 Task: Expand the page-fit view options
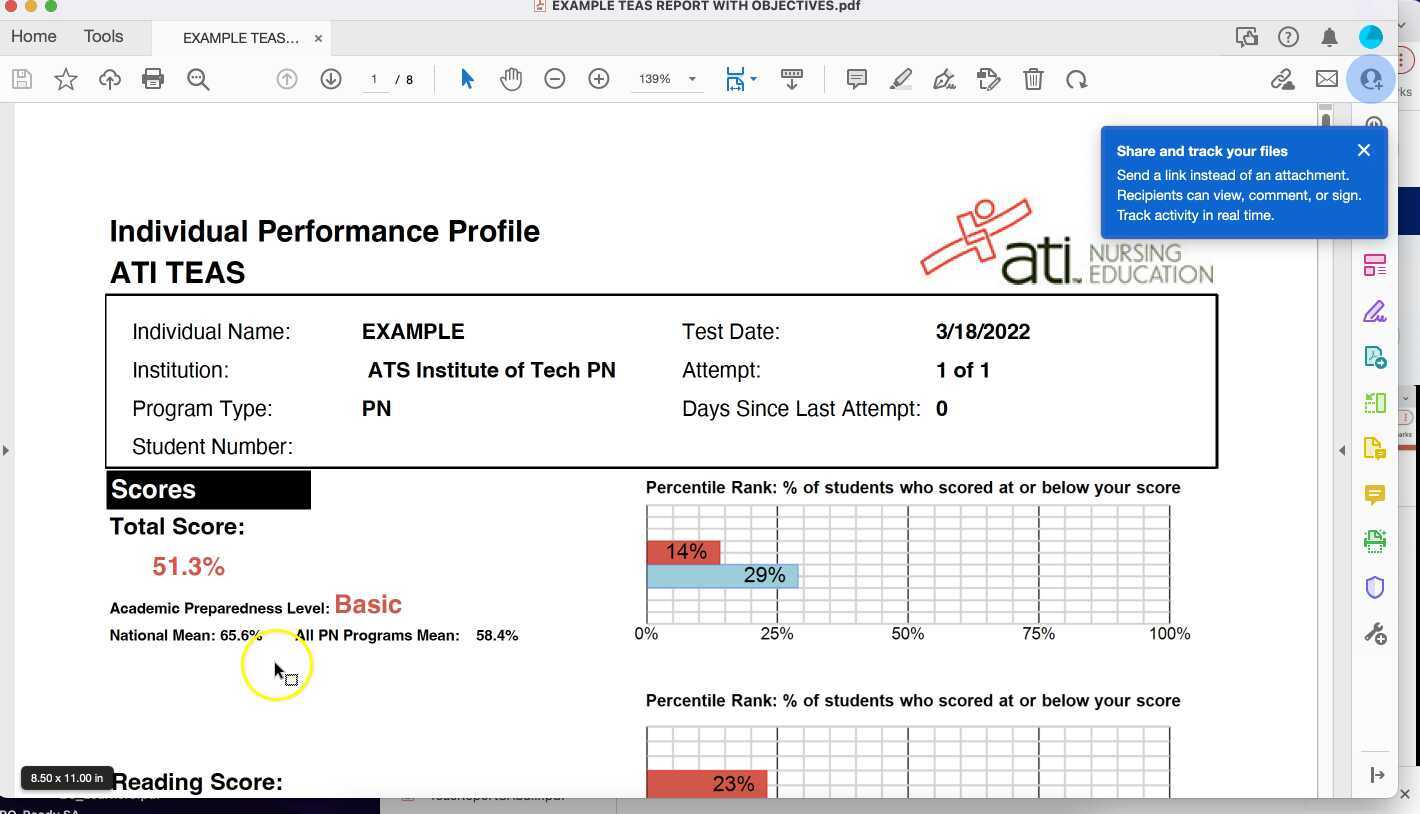(x=753, y=79)
